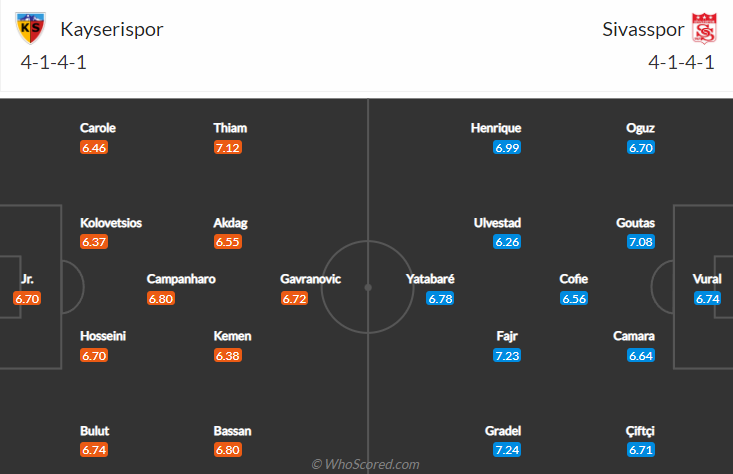Select Campanharo's 6.80 rating badge
The height and width of the screenshot is (474, 733).
tap(161, 299)
